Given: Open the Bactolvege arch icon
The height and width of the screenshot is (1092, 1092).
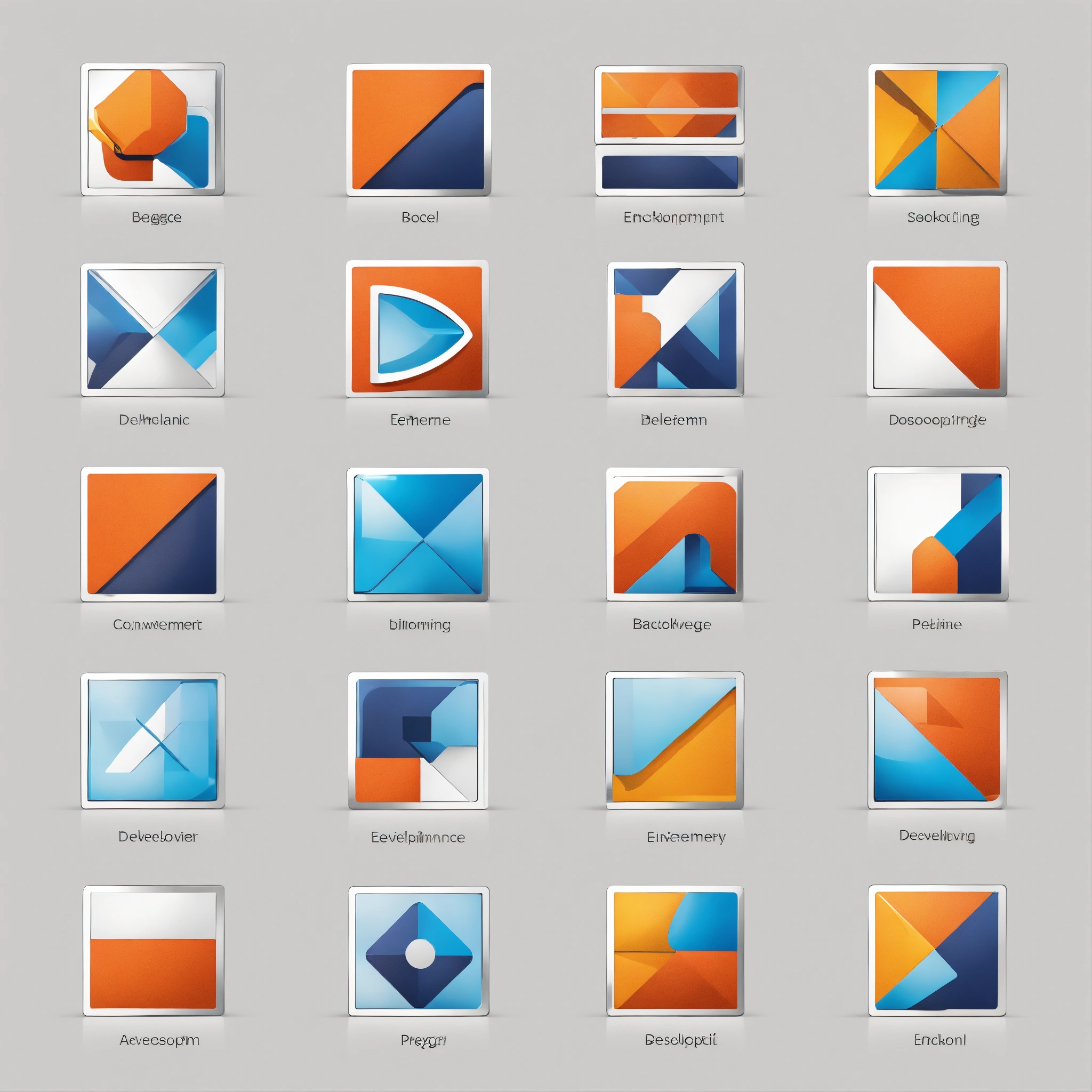Looking at the screenshot, I should 675,535.
